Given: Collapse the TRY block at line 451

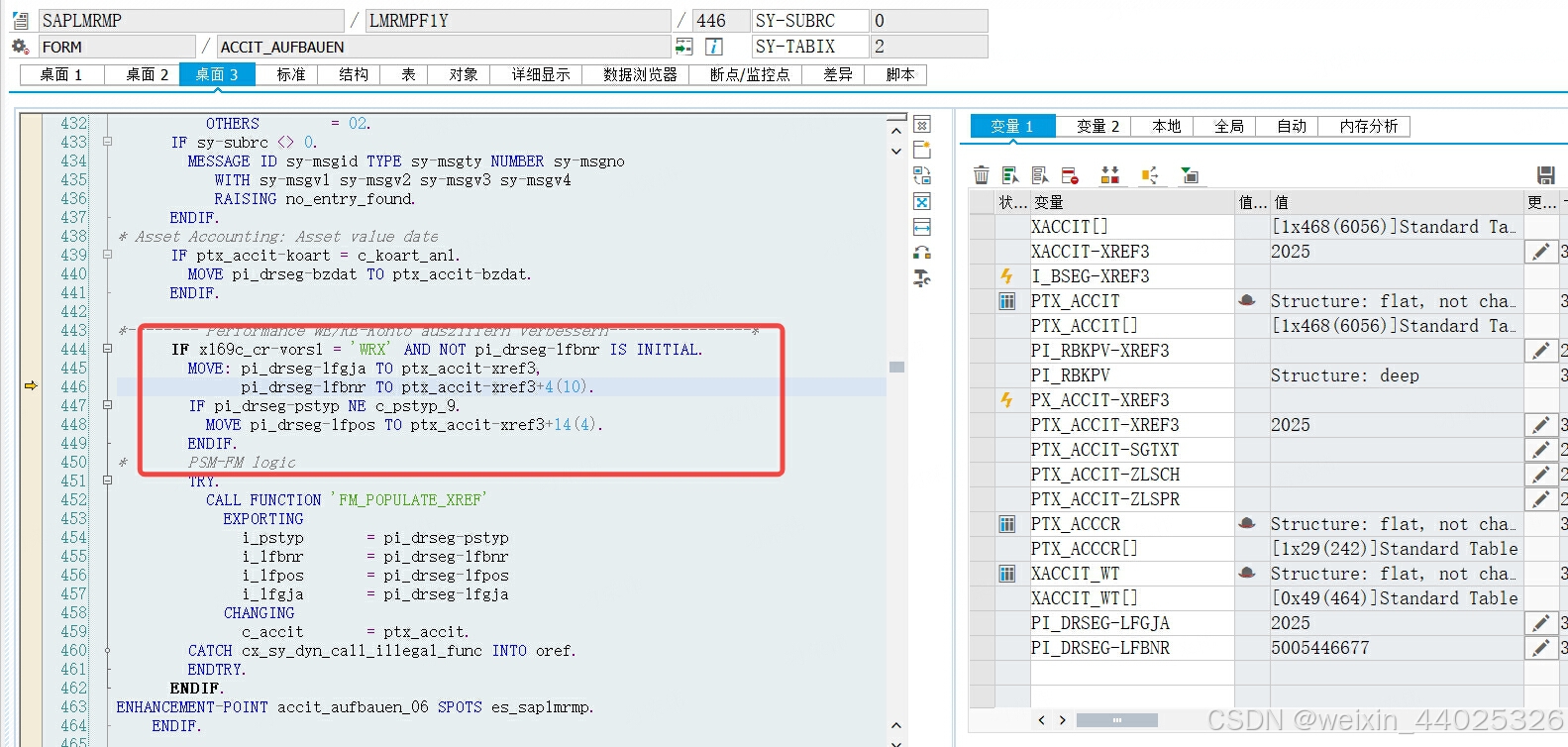Looking at the screenshot, I should (107, 480).
